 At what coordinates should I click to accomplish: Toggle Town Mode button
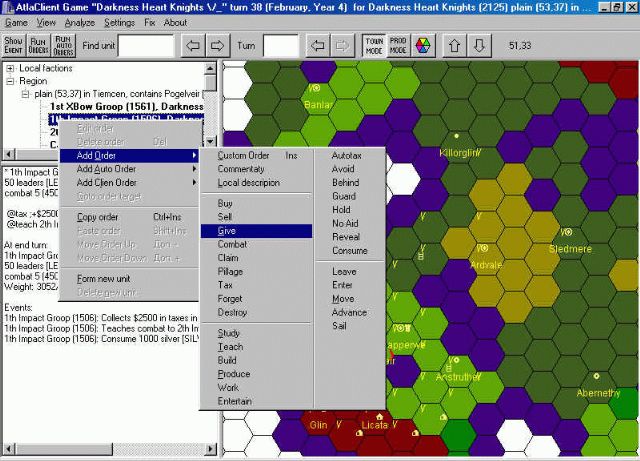pos(374,45)
